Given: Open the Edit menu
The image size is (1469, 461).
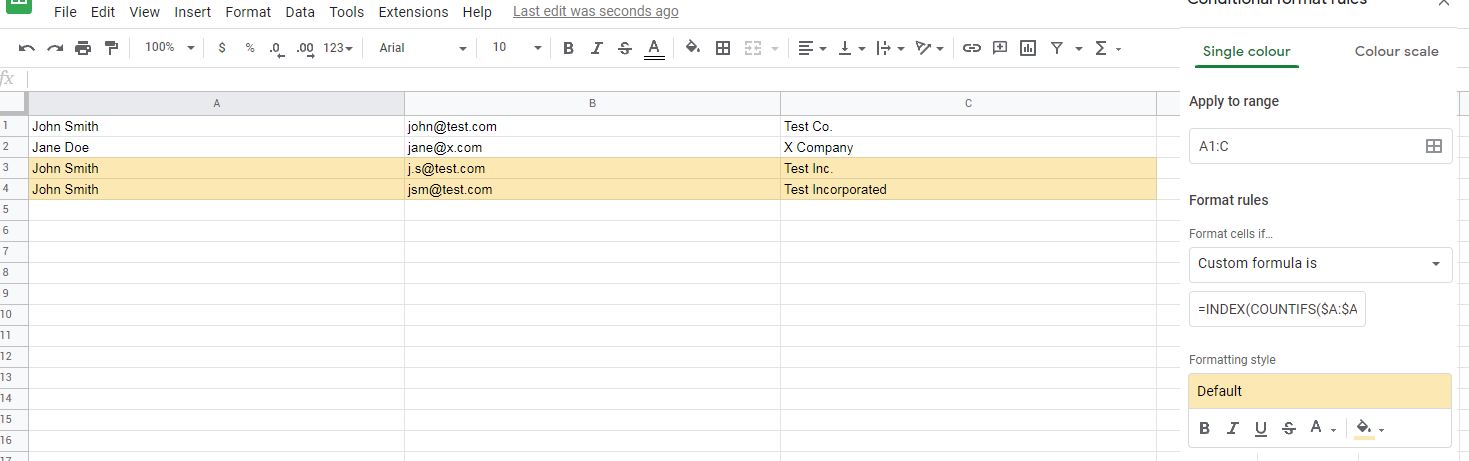Looking at the screenshot, I should (x=102, y=12).
